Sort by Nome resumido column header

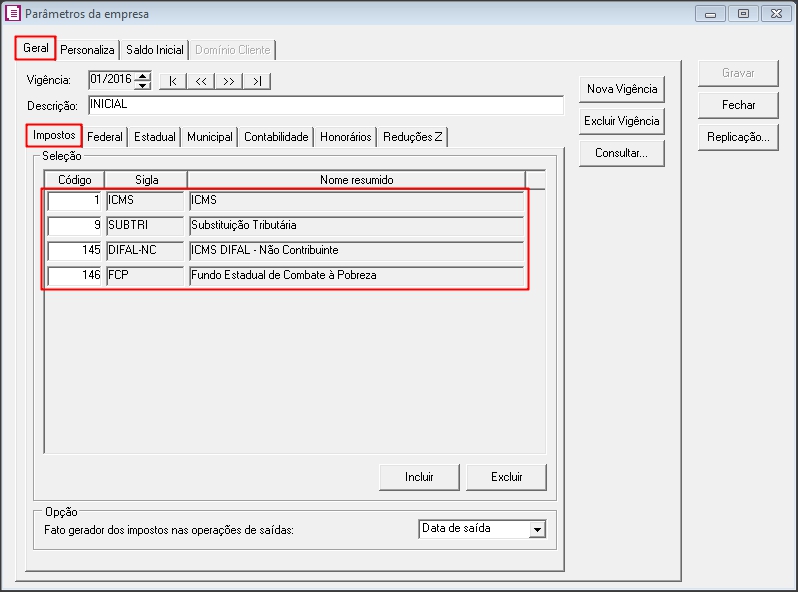click(x=356, y=180)
